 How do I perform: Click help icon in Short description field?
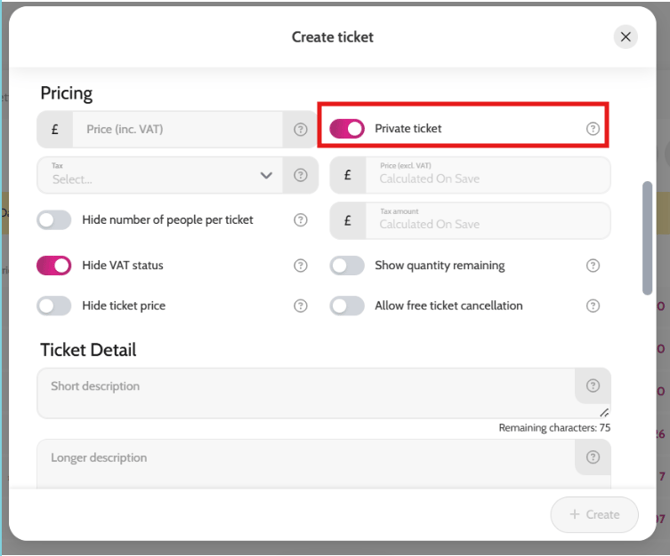593,386
